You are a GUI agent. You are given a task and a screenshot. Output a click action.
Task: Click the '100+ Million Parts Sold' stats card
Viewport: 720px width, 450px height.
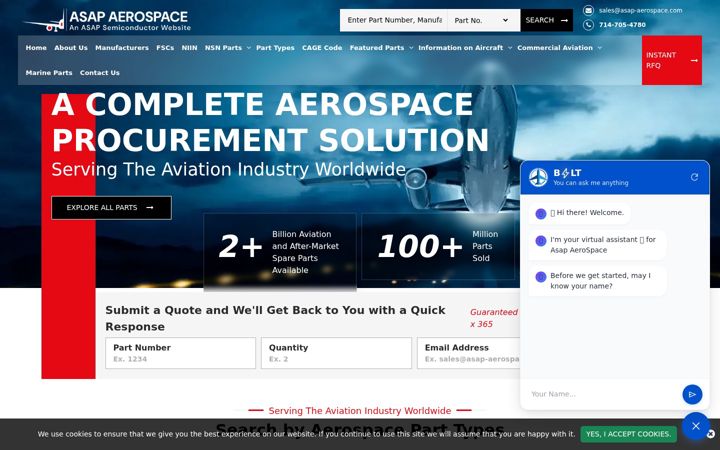[x=438, y=247]
